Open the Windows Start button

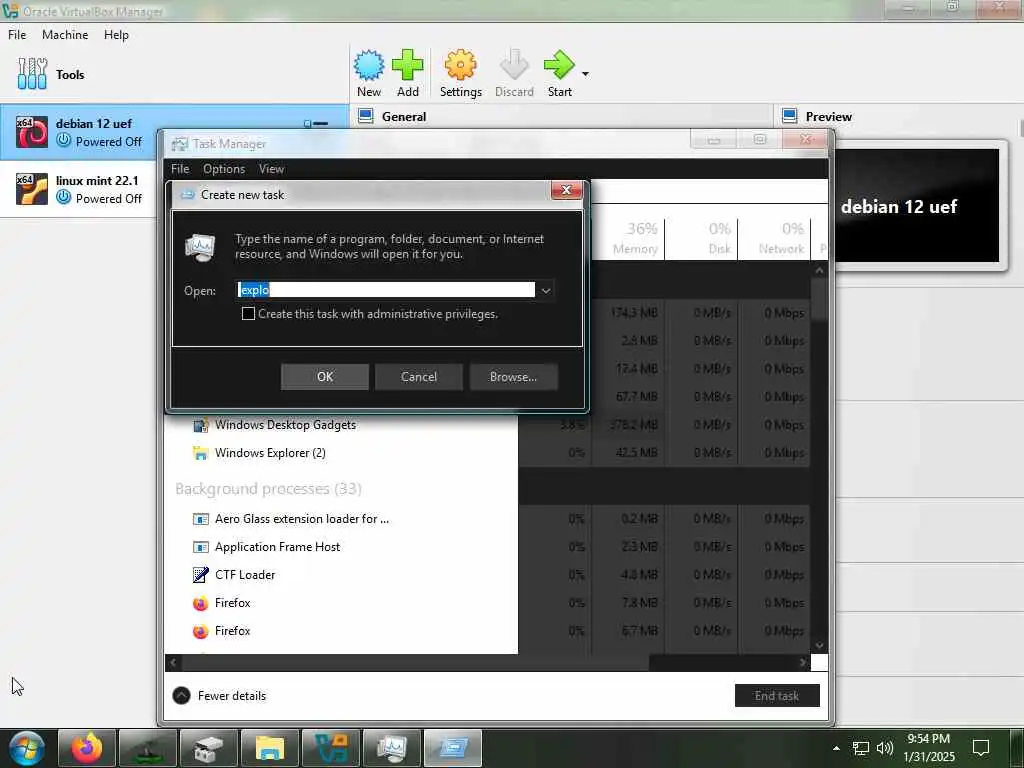coord(27,748)
